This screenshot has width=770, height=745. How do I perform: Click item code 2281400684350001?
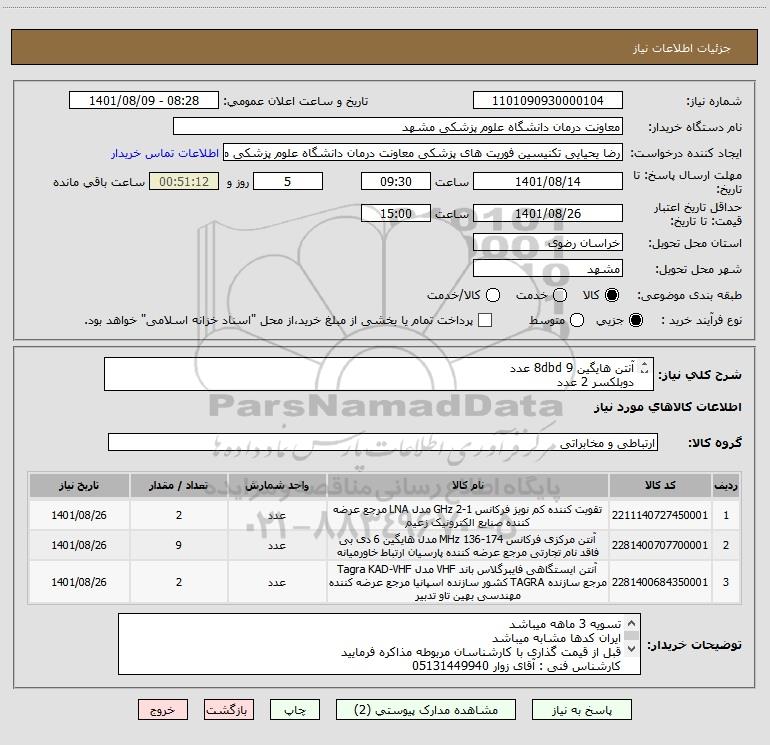660,582
